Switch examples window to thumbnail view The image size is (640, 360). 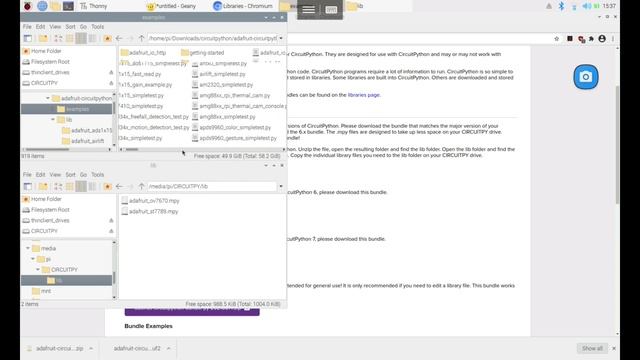[x=70, y=38]
